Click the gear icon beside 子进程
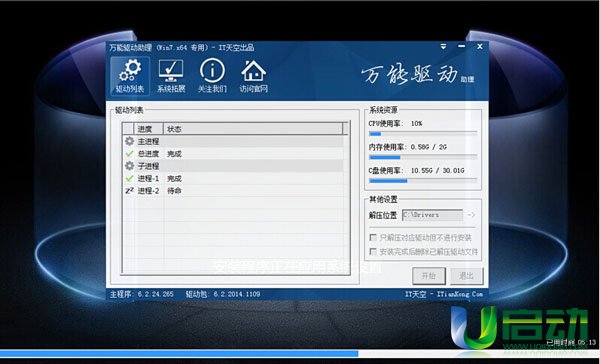The height and width of the screenshot is (364, 600). coord(130,166)
